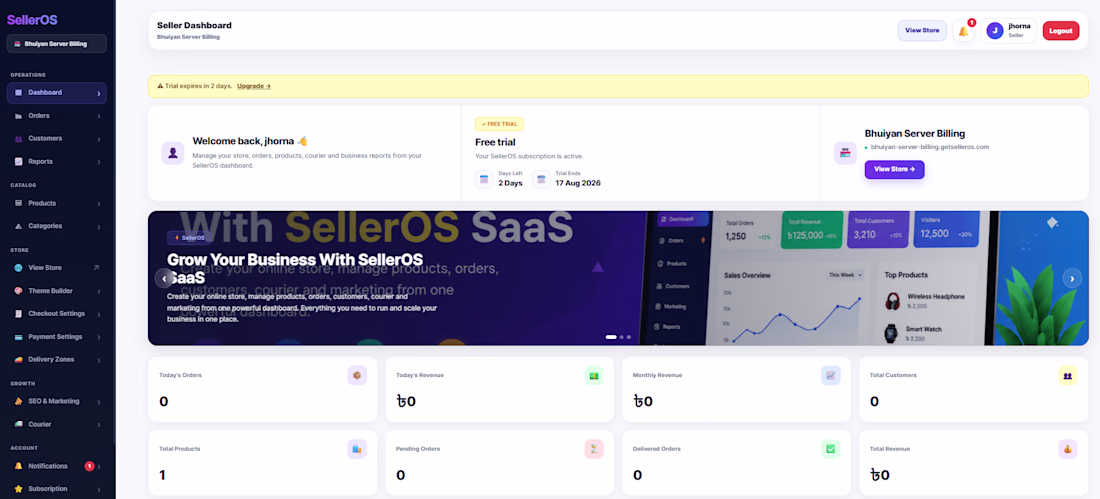This screenshot has height=499, width=1100.
Task: Advance to next banner slide
Action: [1072, 279]
